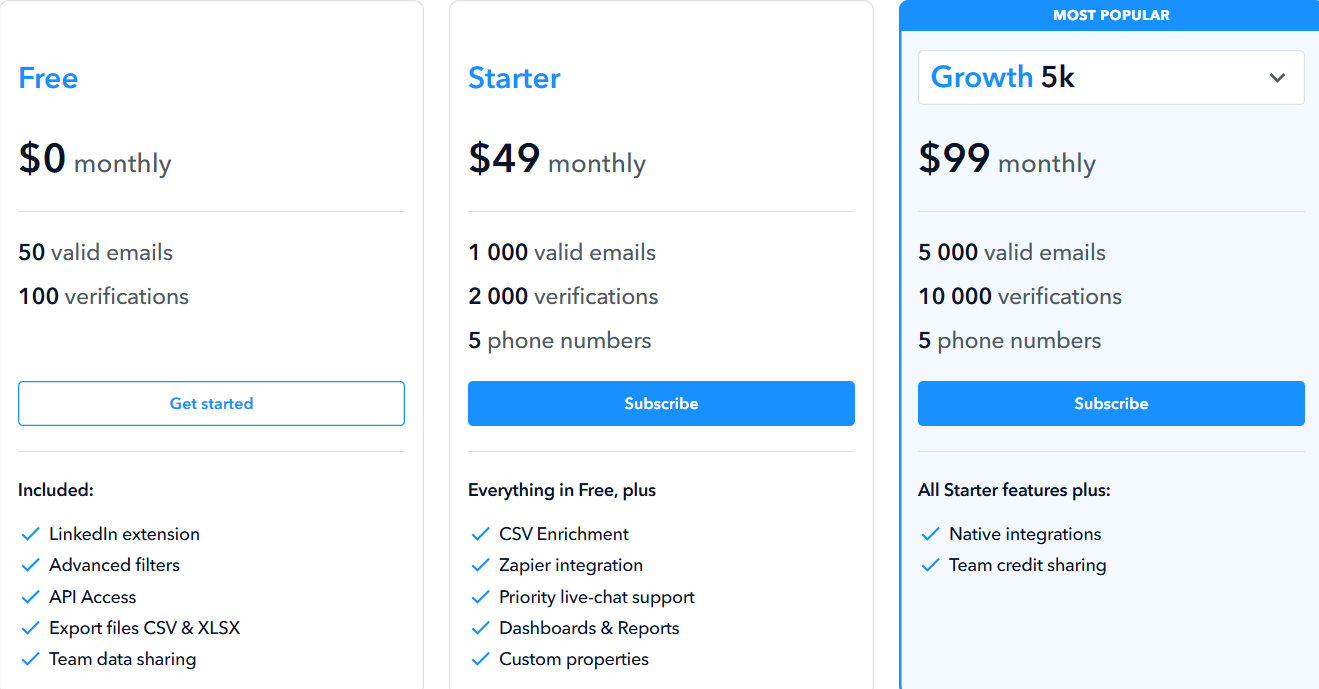Image resolution: width=1319 pixels, height=689 pixels.
Task: Expand the plan size selection list
Action: (1111, 77)
